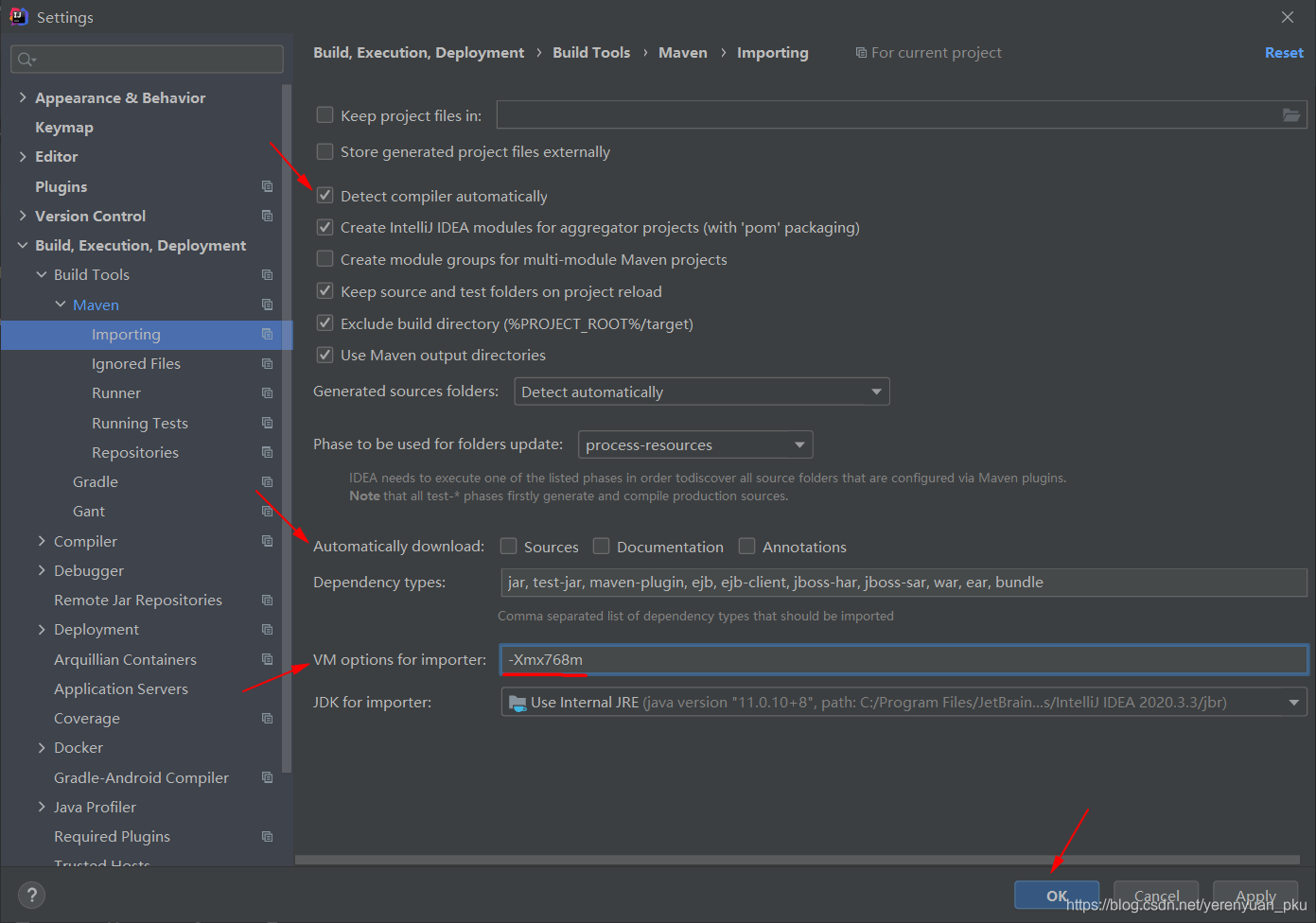Click the project-level icon beside Running Tests
The image size is (1316, 923).
point(267,423)
